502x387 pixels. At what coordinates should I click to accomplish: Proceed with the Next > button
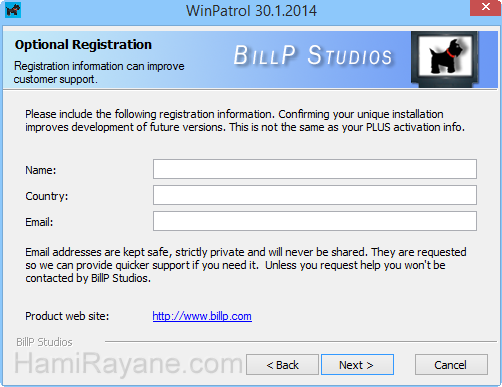[357, 365]
